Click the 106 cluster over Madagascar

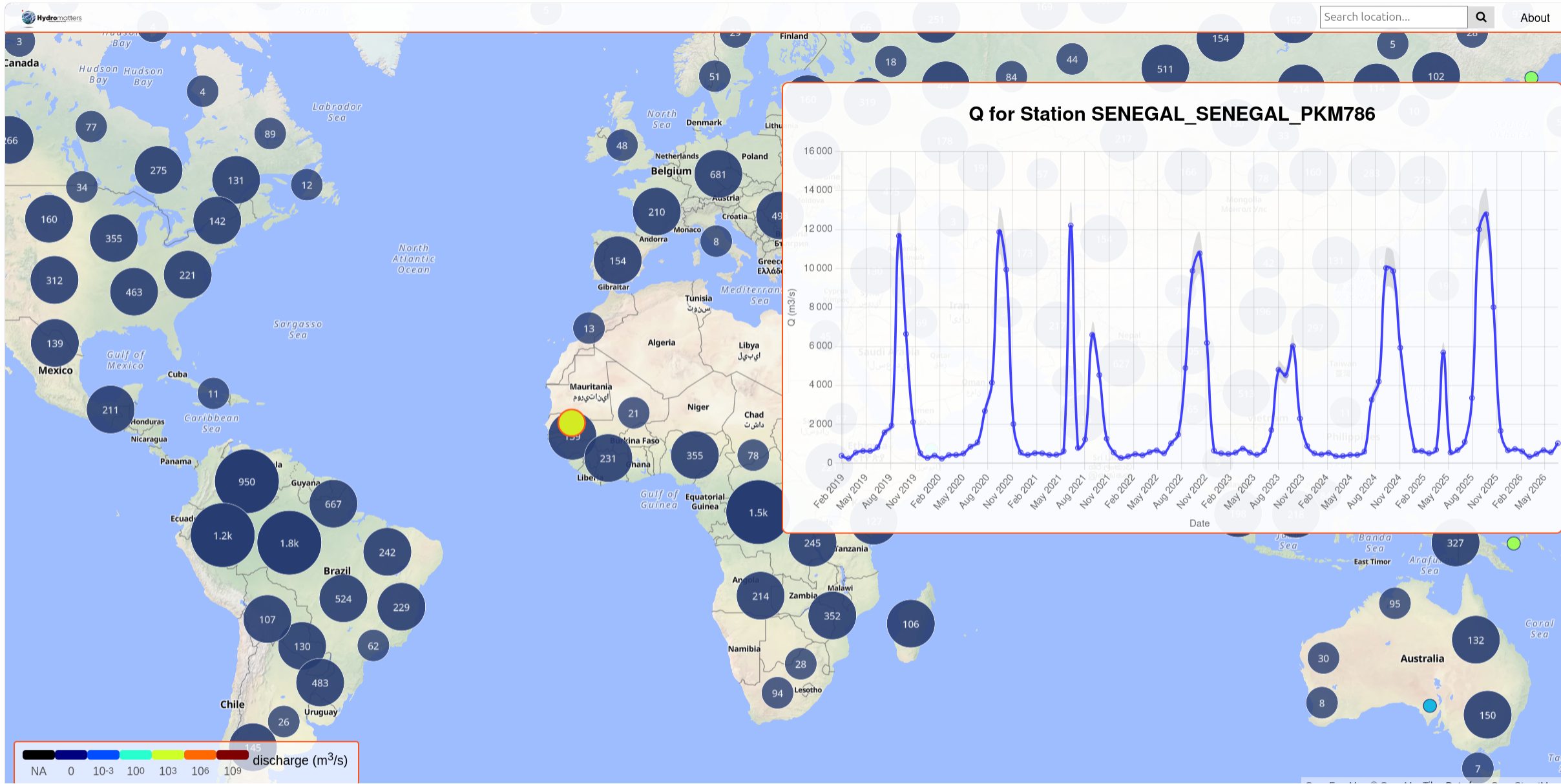coord(910,624)
